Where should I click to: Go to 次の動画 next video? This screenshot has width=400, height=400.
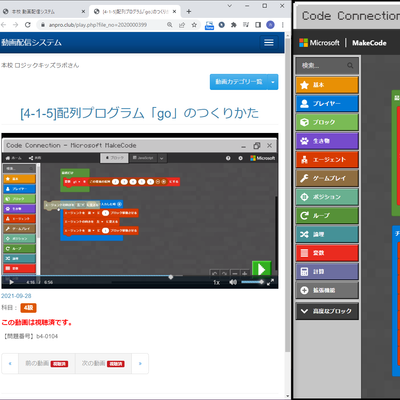[103, 363]
